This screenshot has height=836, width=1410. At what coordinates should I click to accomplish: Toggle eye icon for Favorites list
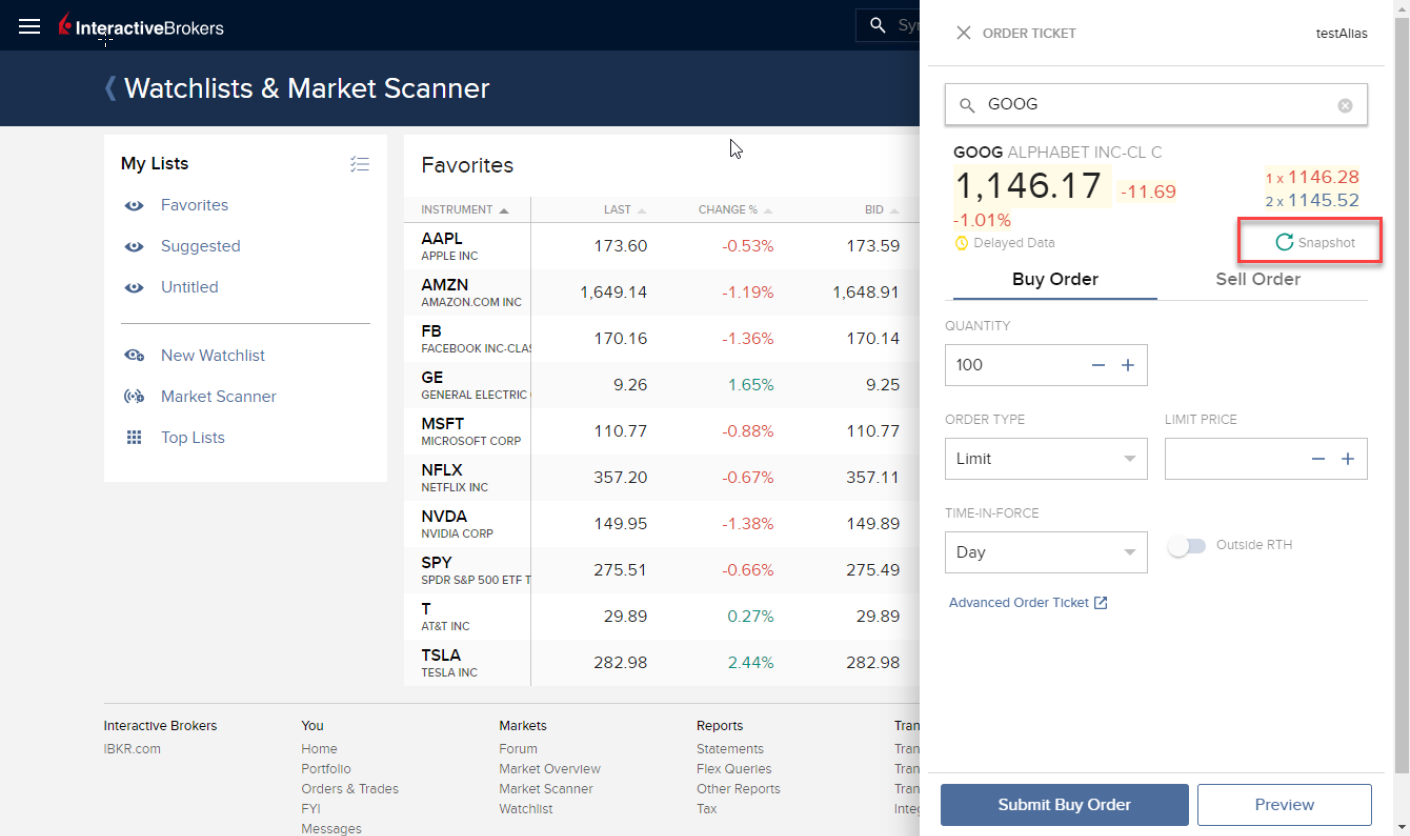(x=134, y=205)
